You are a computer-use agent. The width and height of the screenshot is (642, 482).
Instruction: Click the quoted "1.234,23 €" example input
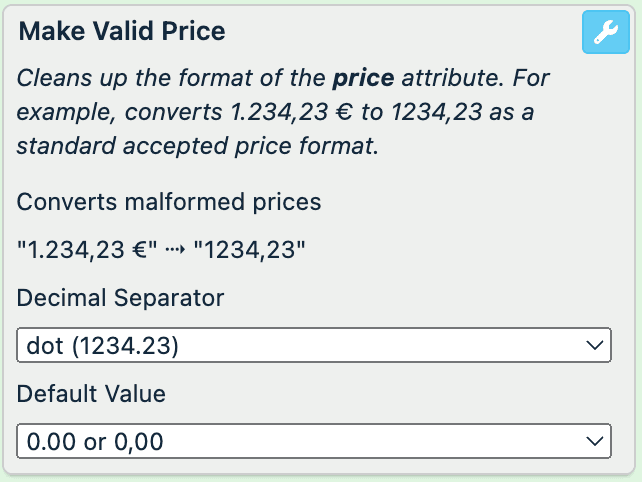point(87,250)
